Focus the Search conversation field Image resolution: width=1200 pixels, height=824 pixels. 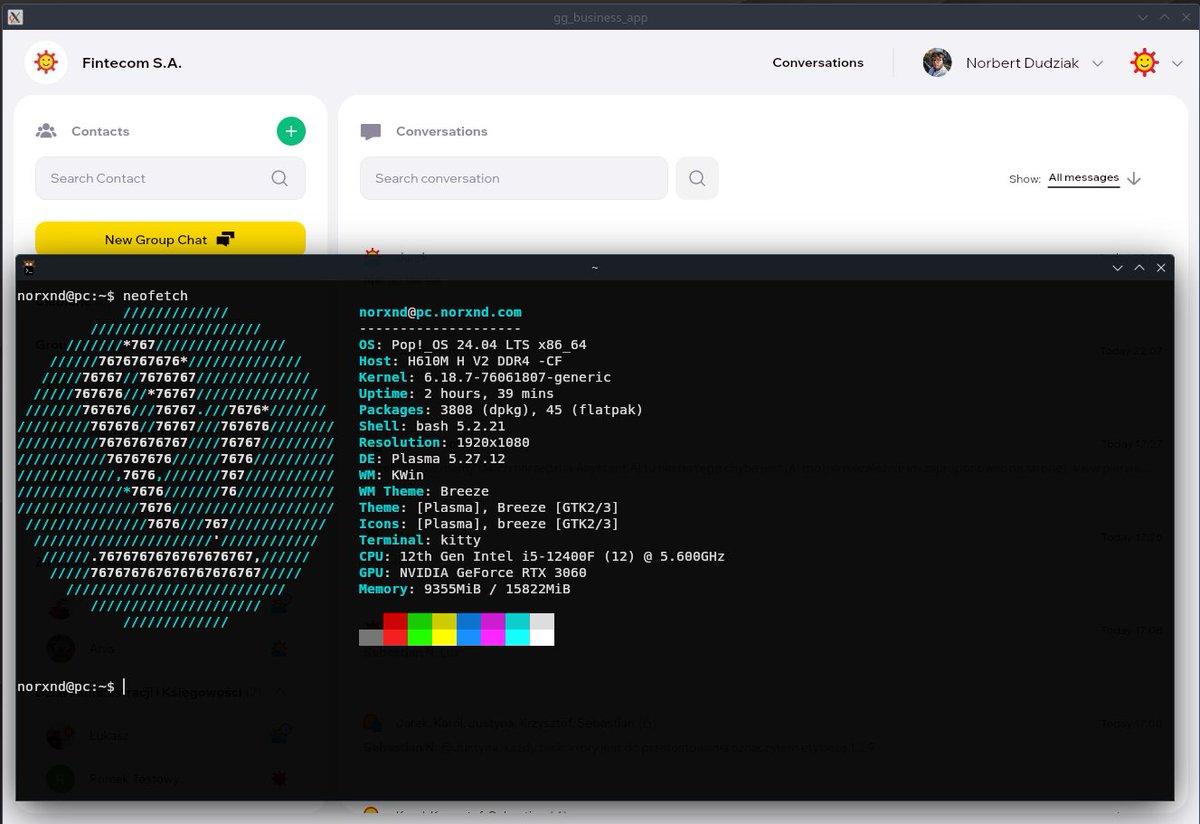pyautogui.click(x=514, y=178)
